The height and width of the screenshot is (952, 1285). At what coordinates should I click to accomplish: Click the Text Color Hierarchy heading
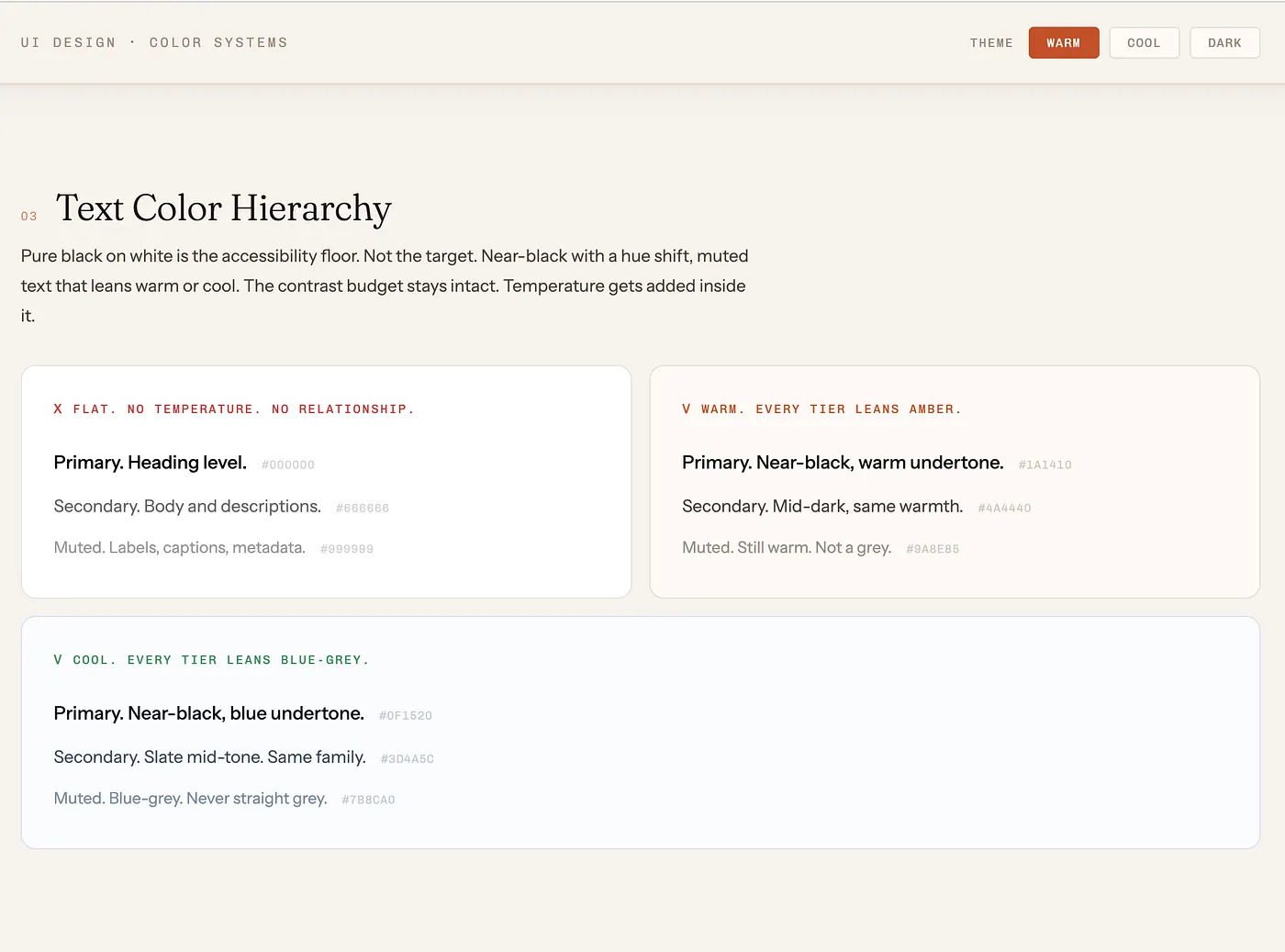coord(224,208)
